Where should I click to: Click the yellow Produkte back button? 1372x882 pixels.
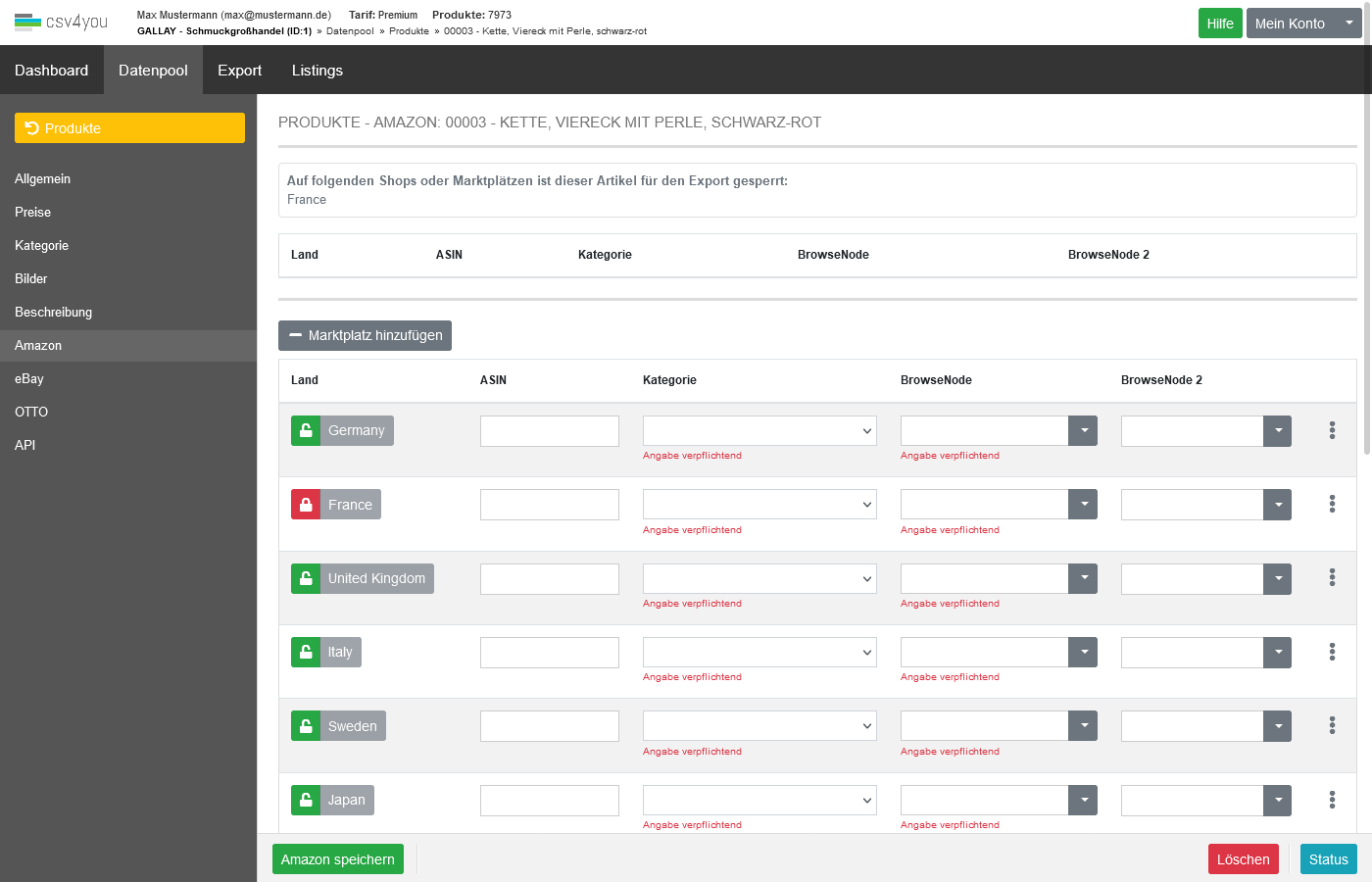pos(129,128)
